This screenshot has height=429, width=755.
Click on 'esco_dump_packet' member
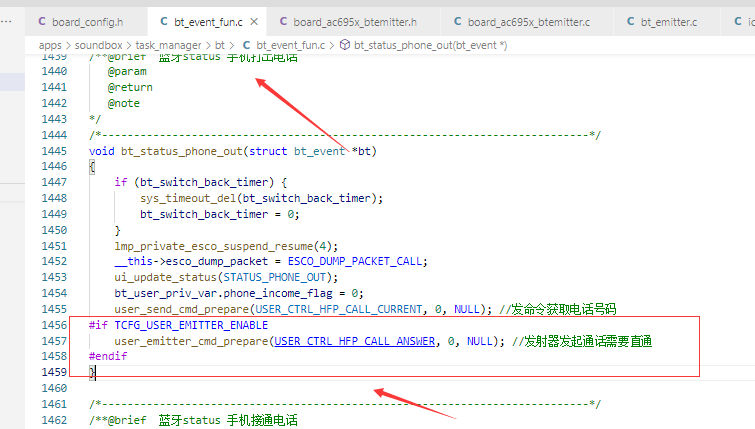(x=217, y=261)
